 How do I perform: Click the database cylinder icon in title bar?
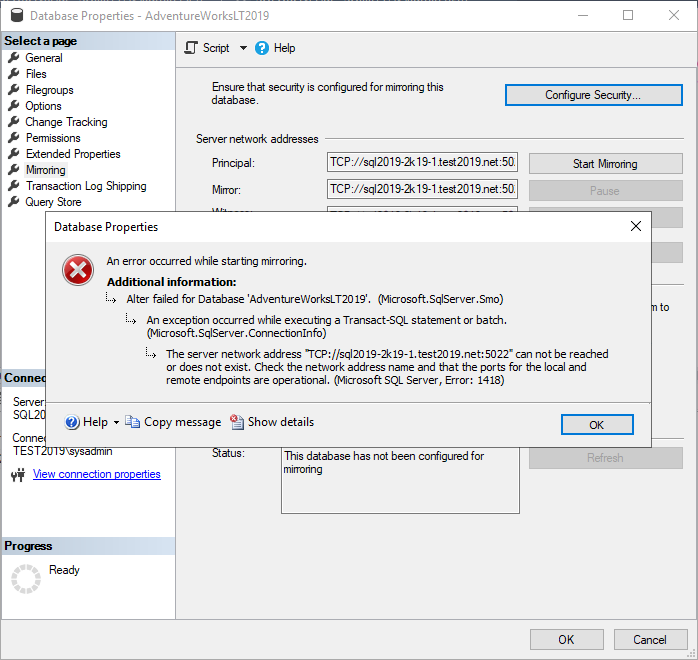point(17,15)
